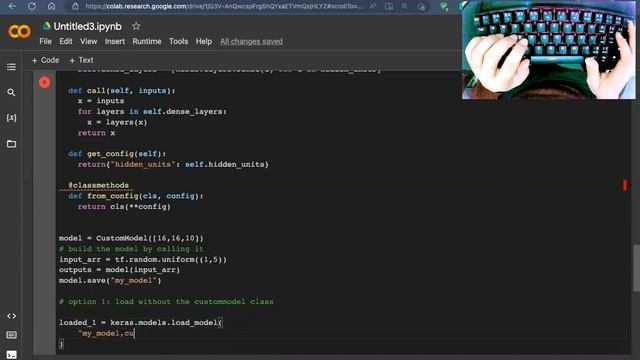Click the 'option 1: load without' comment

click(x=166, y=302)
